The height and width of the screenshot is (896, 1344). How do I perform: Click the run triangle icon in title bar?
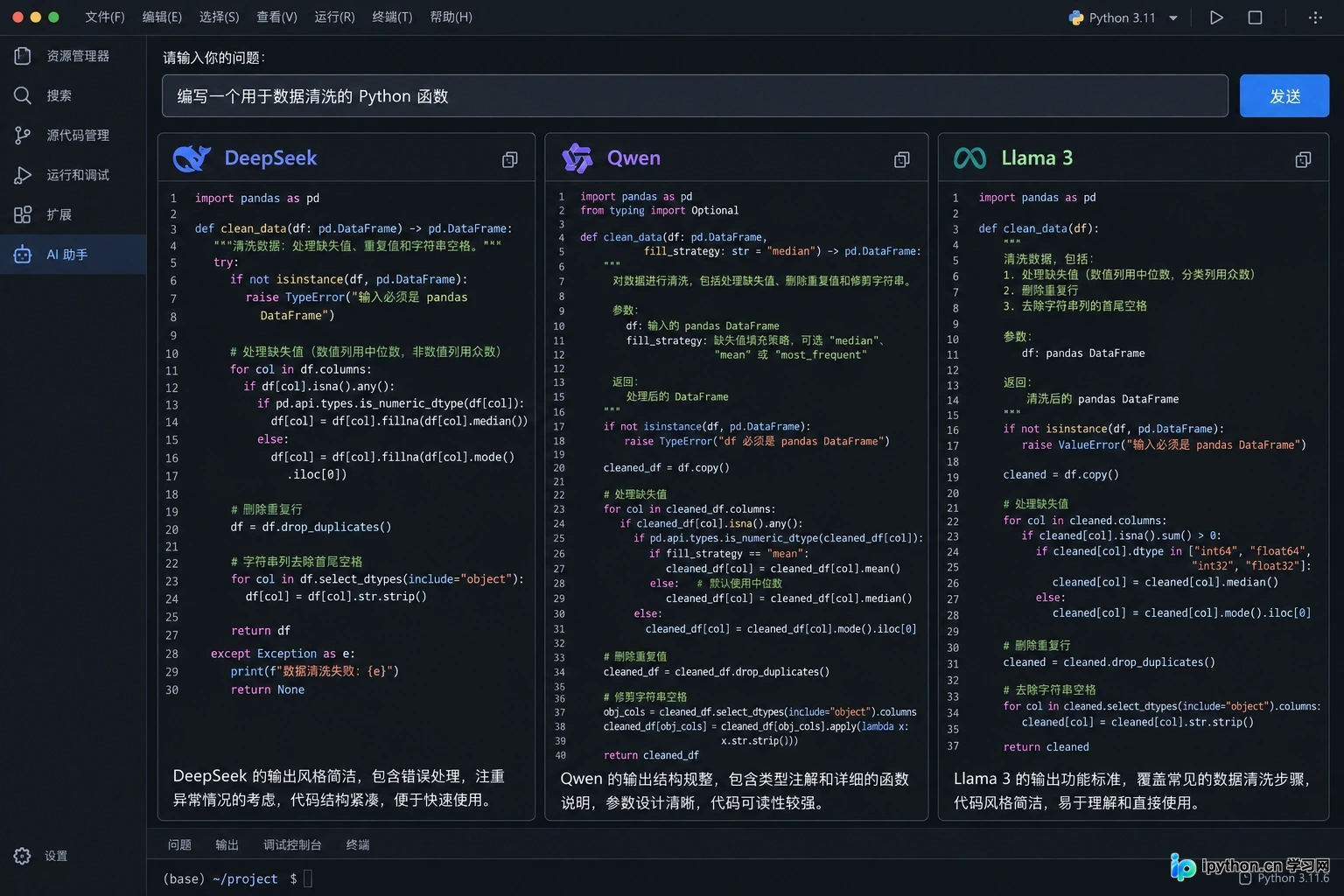point(1216,17)
